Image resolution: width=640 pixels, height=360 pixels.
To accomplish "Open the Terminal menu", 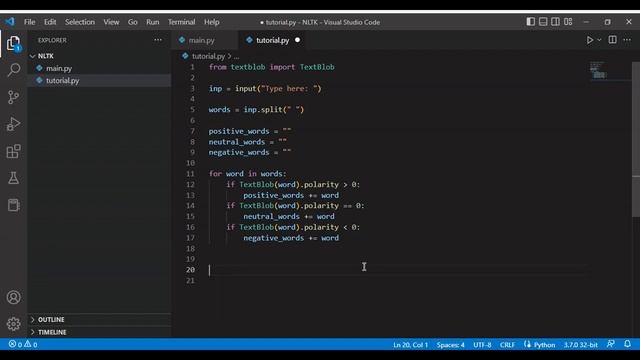I will pyautogui.click(x=182, y=22).
